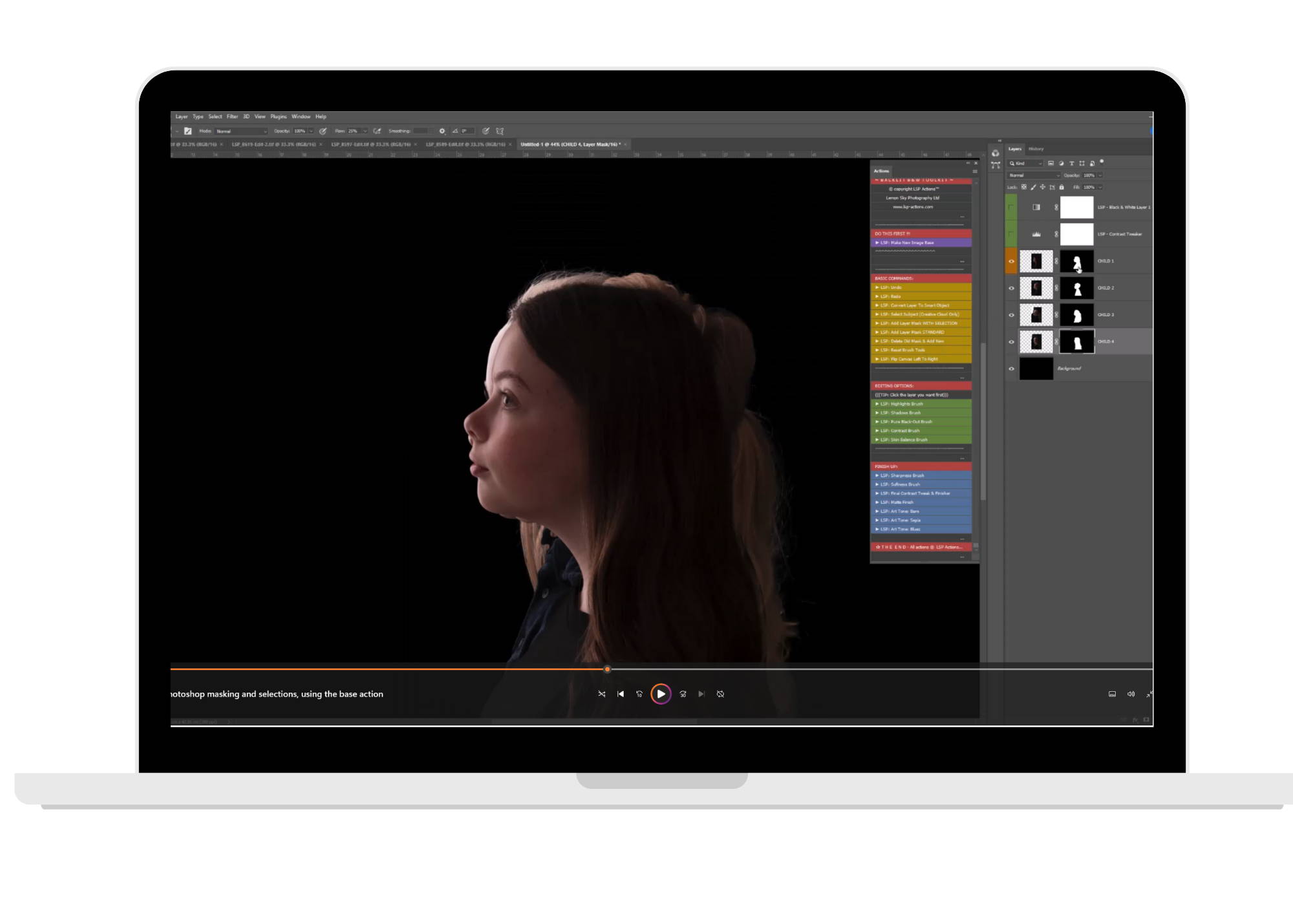Open the layer Opacity dropdown arrow

tap(1100, 175)
